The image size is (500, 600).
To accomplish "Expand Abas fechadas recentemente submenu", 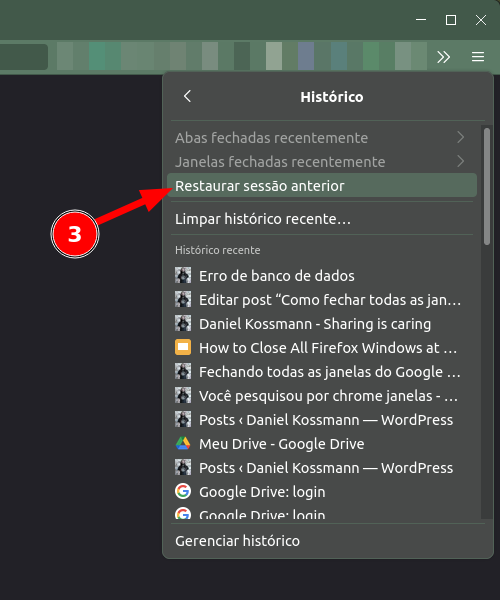I will click(x=322, y=138).
